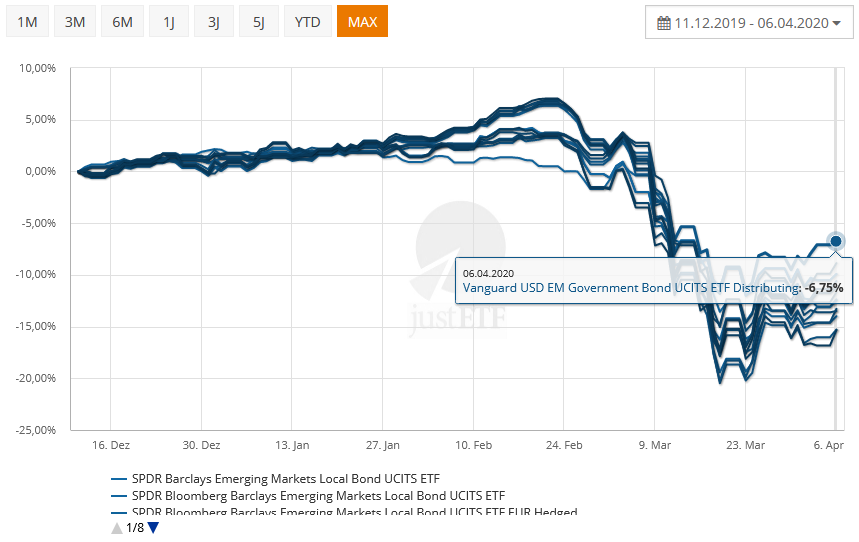This screenshot has width=859, height=542.
Task: Click Vanguard USD EM Government Bond tooltip name
Action: [630, 288]
